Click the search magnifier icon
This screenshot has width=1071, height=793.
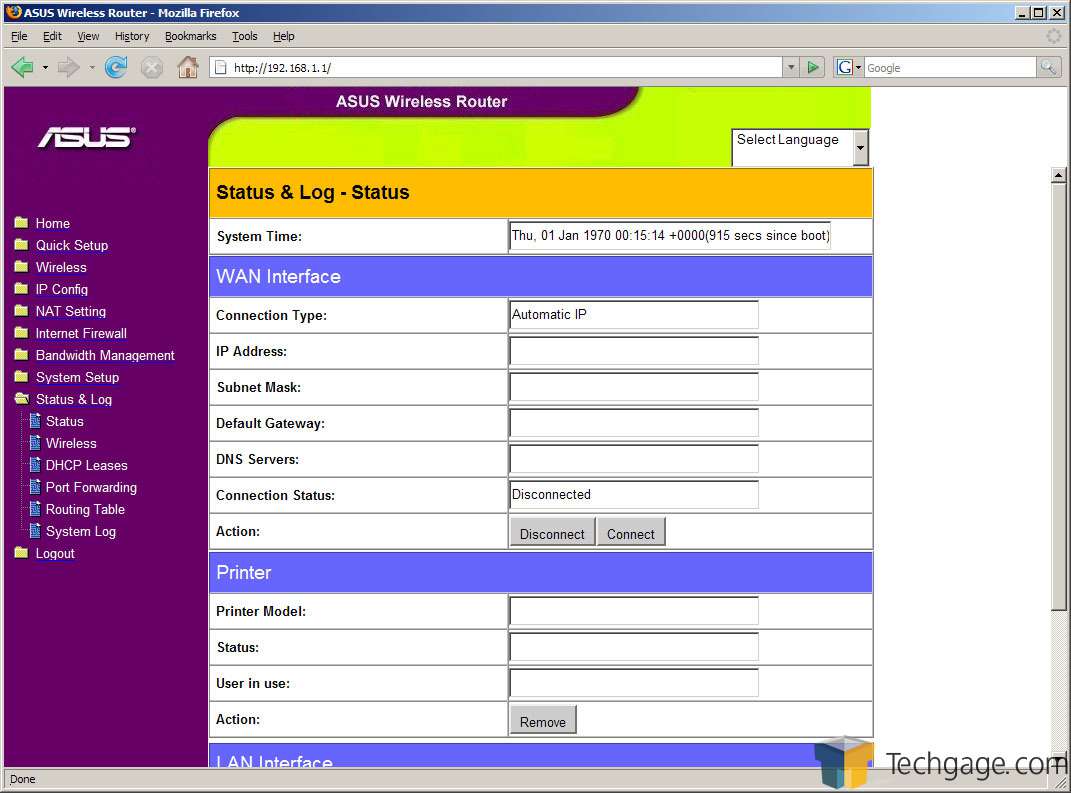[x=1048, y=67]
